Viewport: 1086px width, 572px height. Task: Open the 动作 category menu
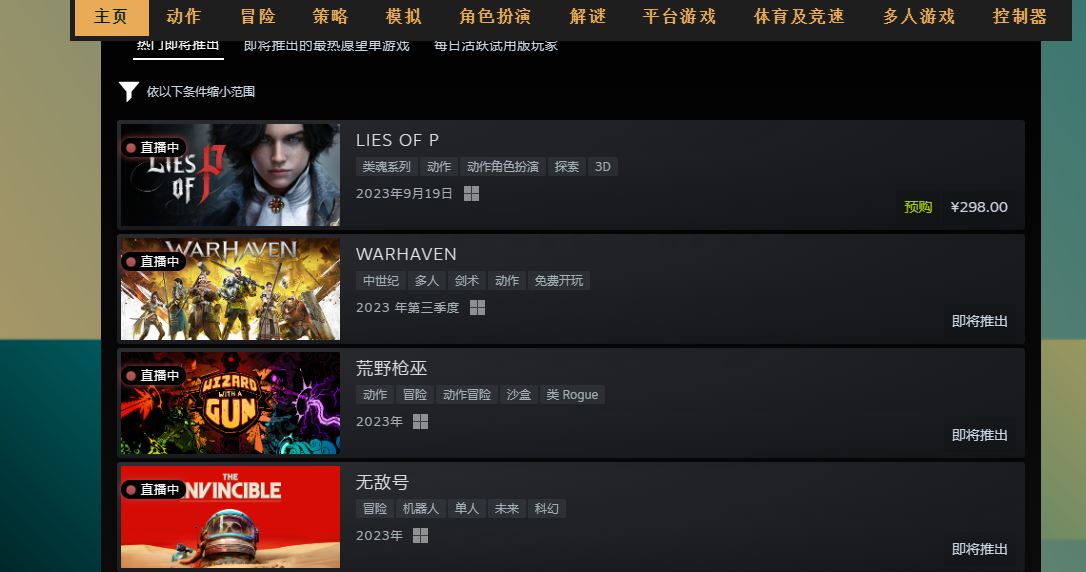coord(184,17)
